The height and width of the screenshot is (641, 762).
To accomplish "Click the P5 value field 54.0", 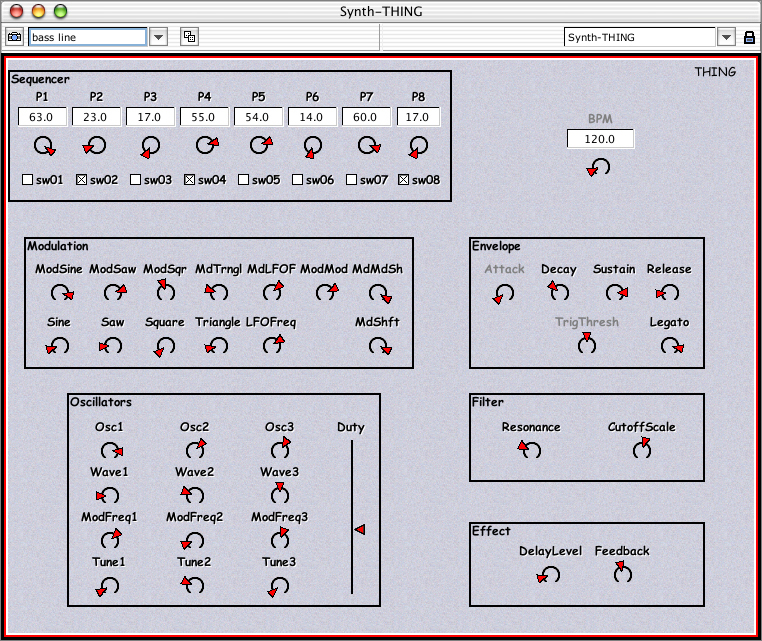I will tap(258, 117).
